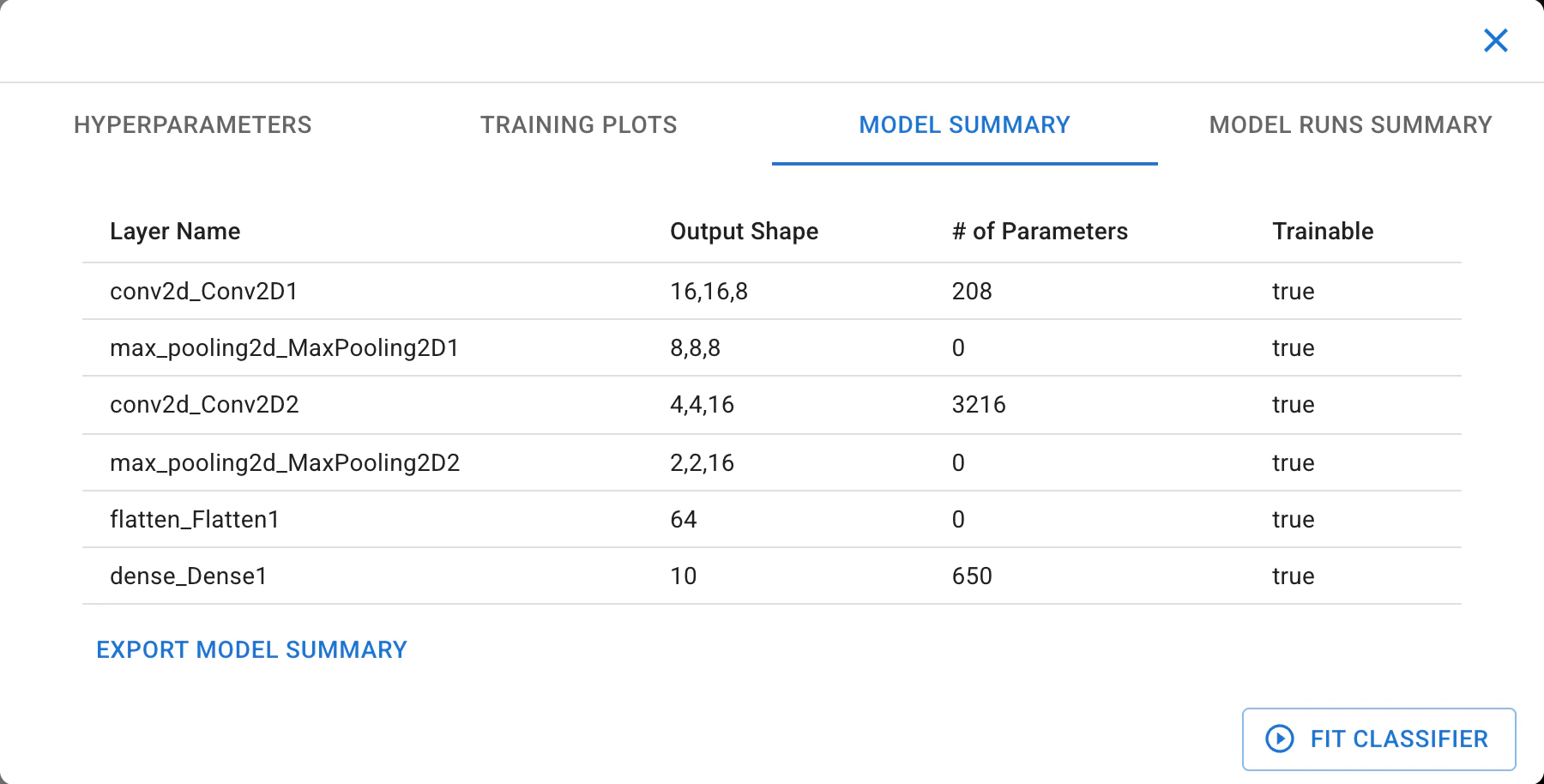Screen dimensions: 1544x784
Task: Click Trainable value for conv2d_Conv2D2 row
Action: pos(1294,405)
